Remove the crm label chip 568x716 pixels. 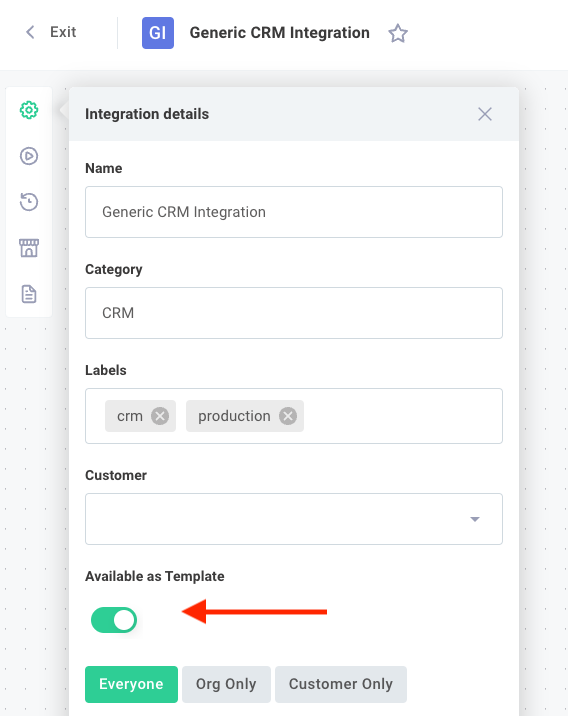160,416
